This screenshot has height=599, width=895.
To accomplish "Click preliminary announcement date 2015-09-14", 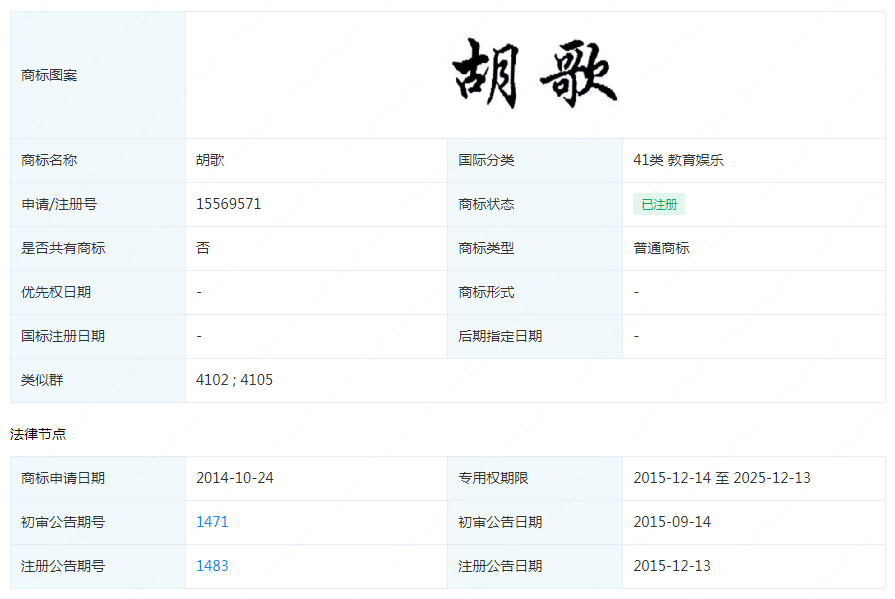I will [672, 522].
